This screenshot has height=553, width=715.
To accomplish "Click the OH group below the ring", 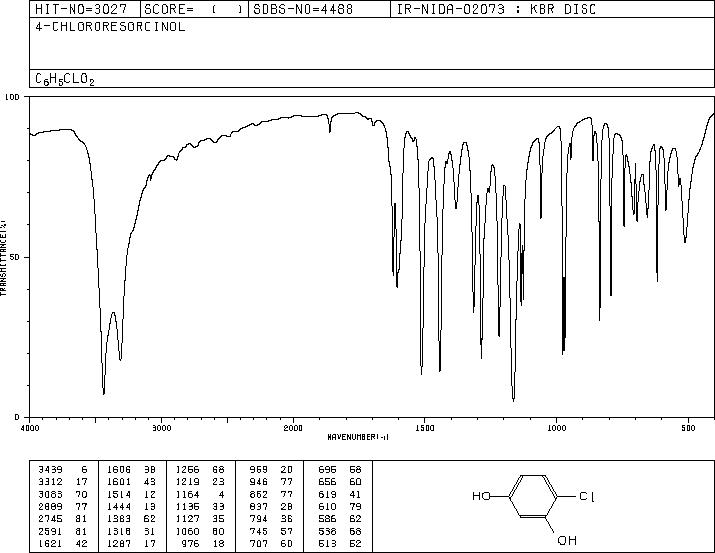I will pyautogui.click(x=567, y=541).
